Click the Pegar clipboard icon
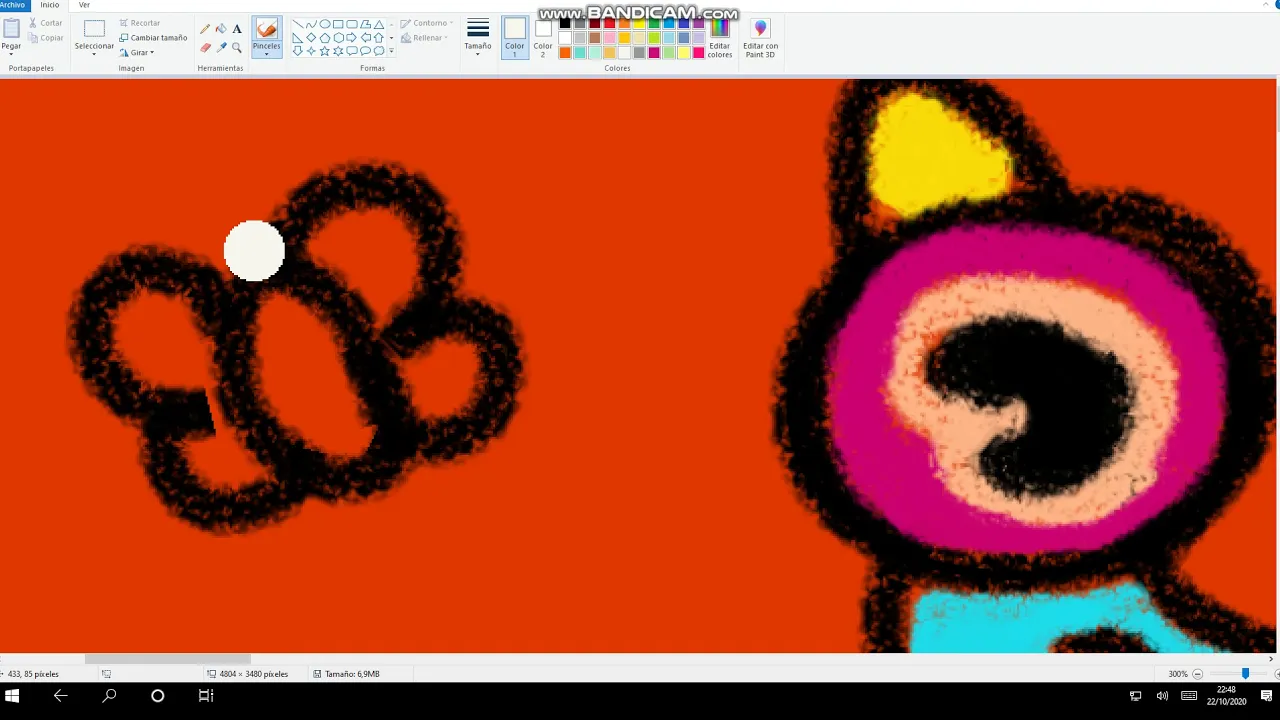The height and width of the screenshot is (720, 1280). click(x=11, y=29)
